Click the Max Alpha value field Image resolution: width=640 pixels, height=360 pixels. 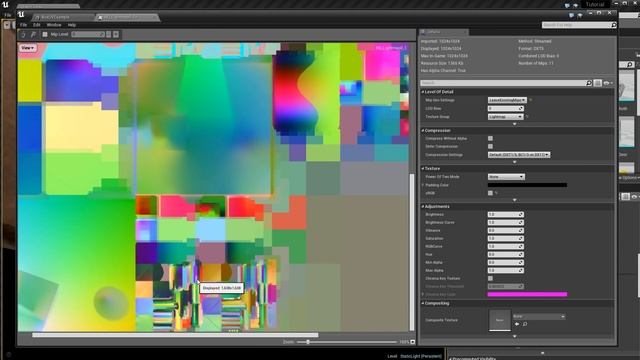pos(505,270)
